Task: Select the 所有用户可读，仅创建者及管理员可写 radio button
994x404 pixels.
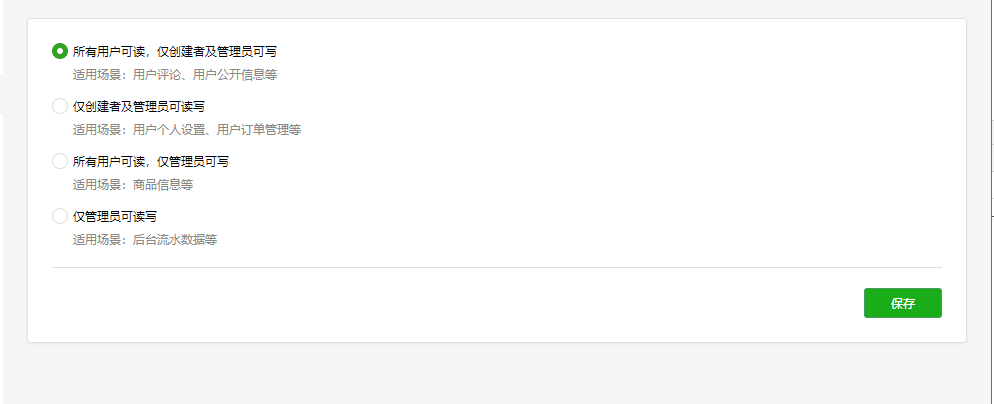Action: tap(60, 51)
